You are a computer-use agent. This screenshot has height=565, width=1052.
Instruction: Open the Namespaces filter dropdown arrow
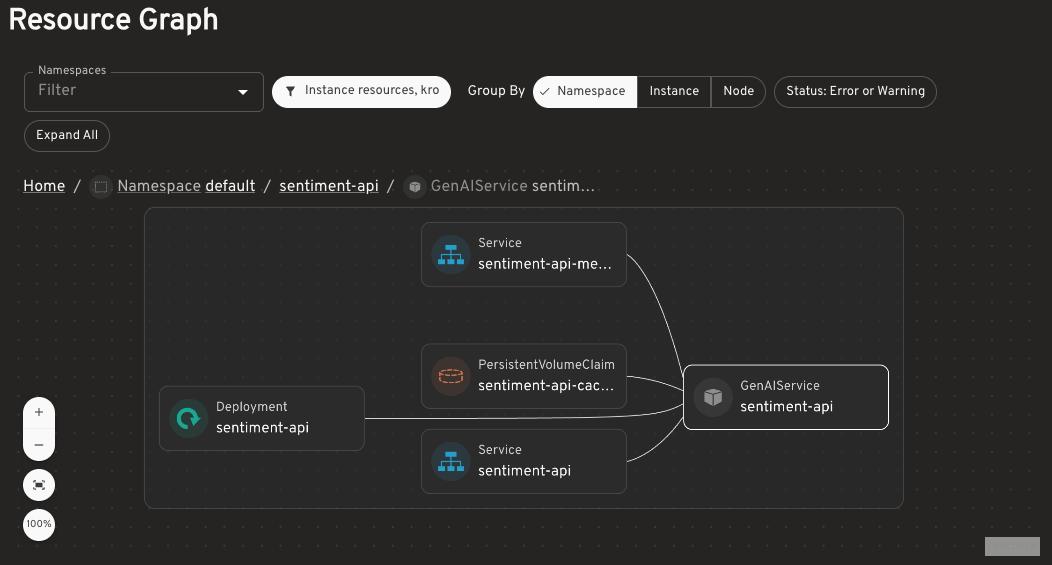[243, 92]
